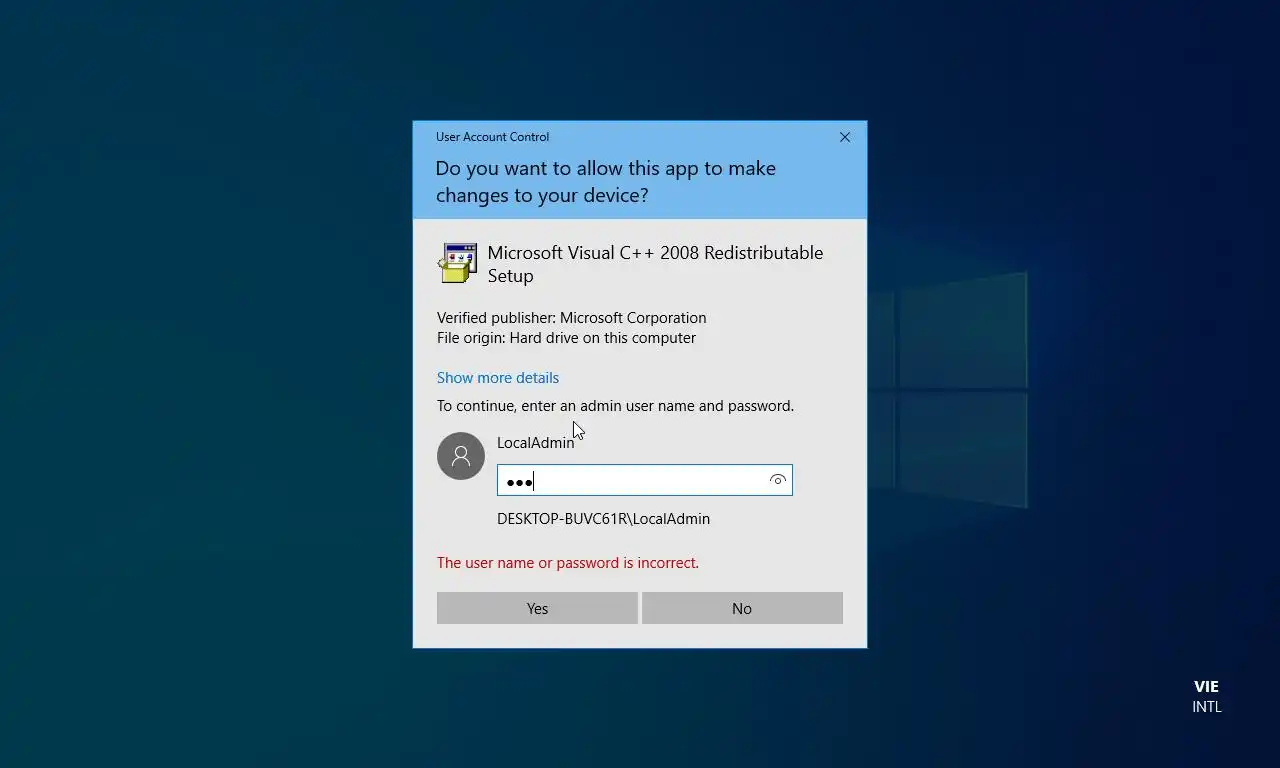
Task: Click the Visual C++ setup installer icon
Action: pos(457,263)
